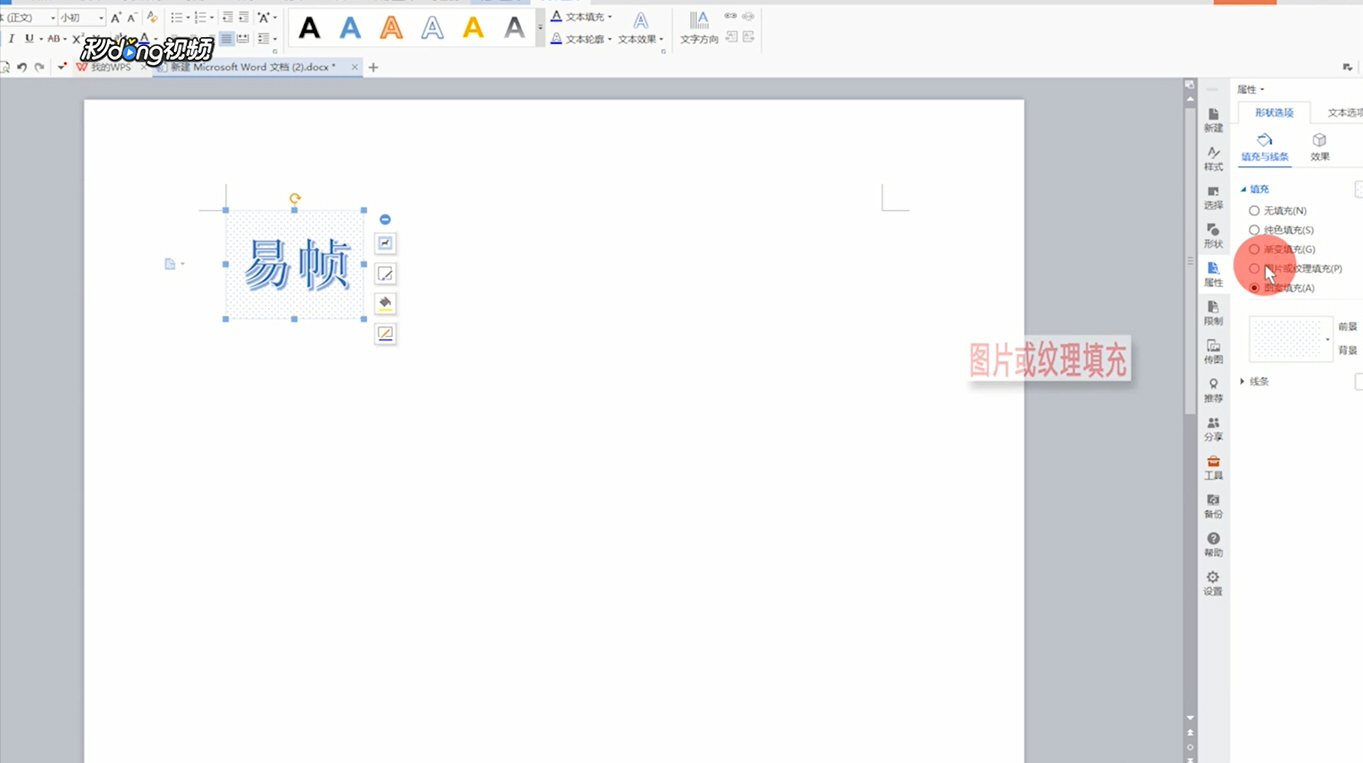Click the undo arrow in quick toolbar
1363x763 pixels.
coord(22,67)
